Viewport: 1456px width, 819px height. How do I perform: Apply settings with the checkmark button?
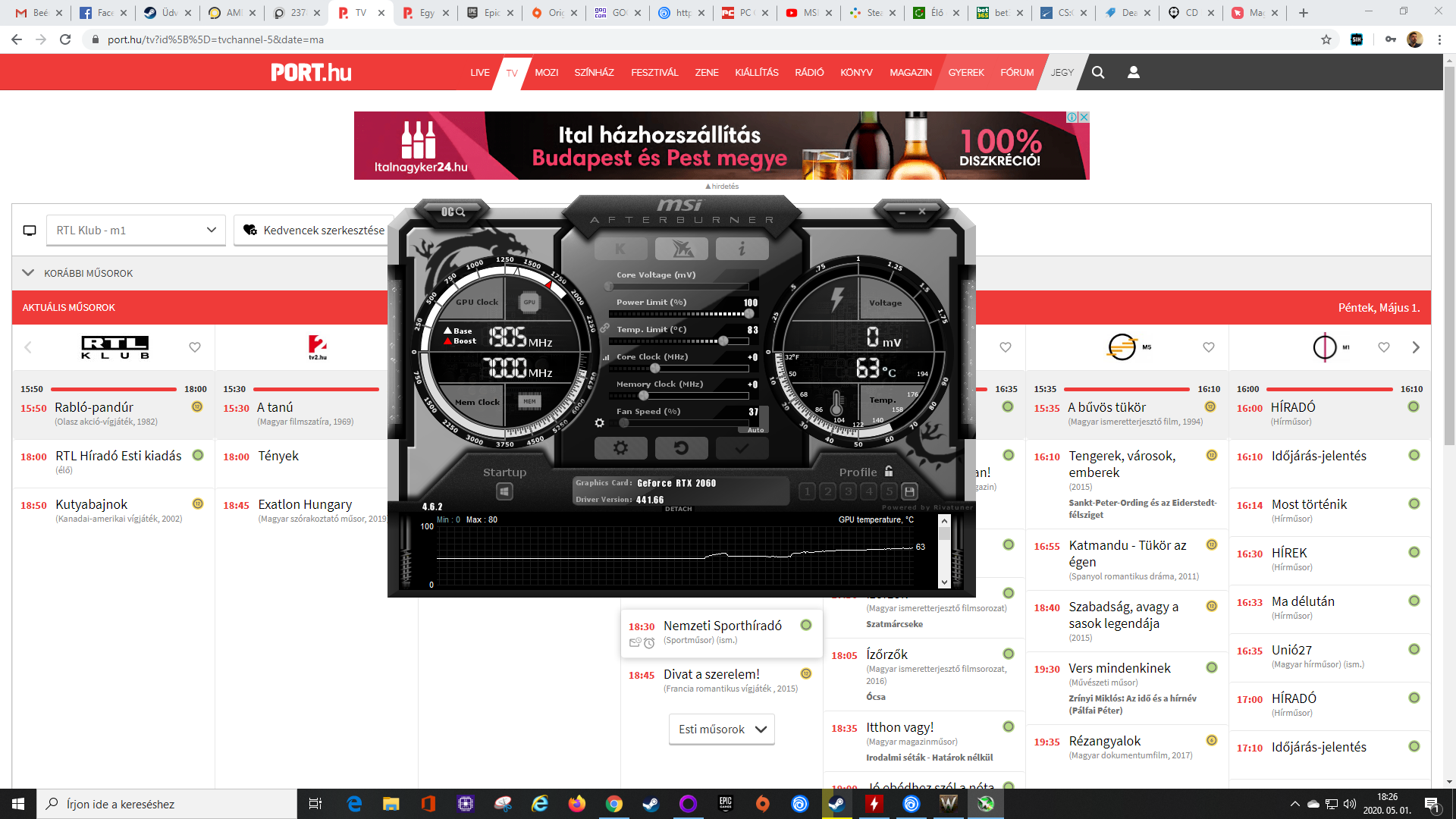point(742,448)
